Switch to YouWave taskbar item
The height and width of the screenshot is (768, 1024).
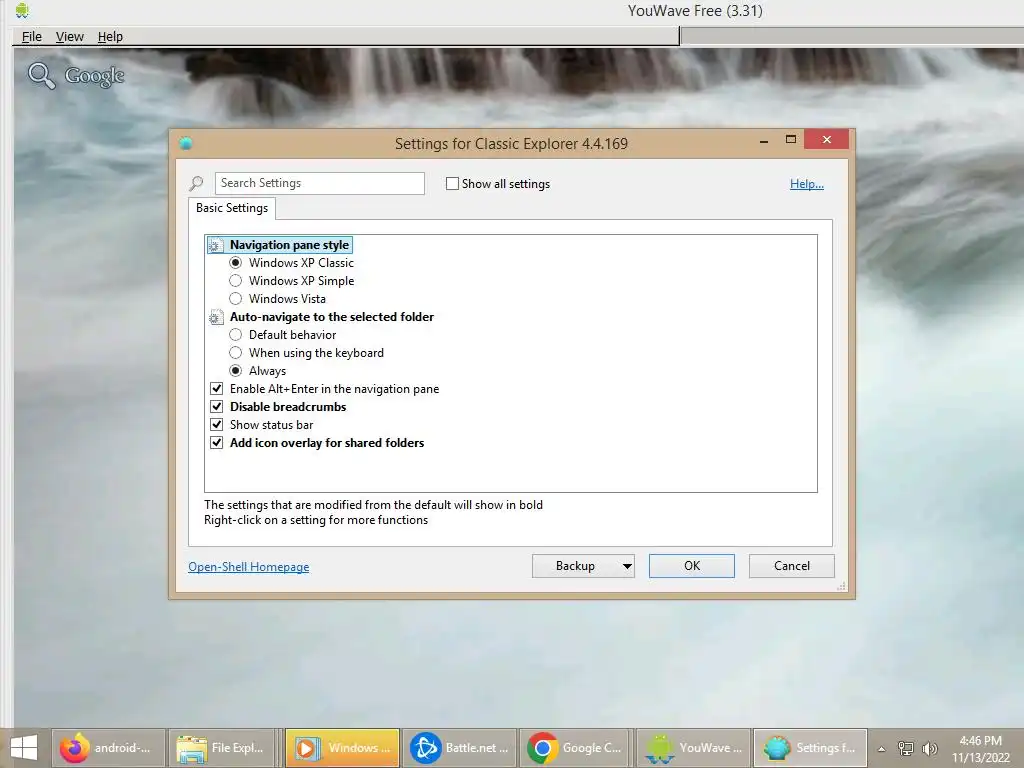(693, 748)
